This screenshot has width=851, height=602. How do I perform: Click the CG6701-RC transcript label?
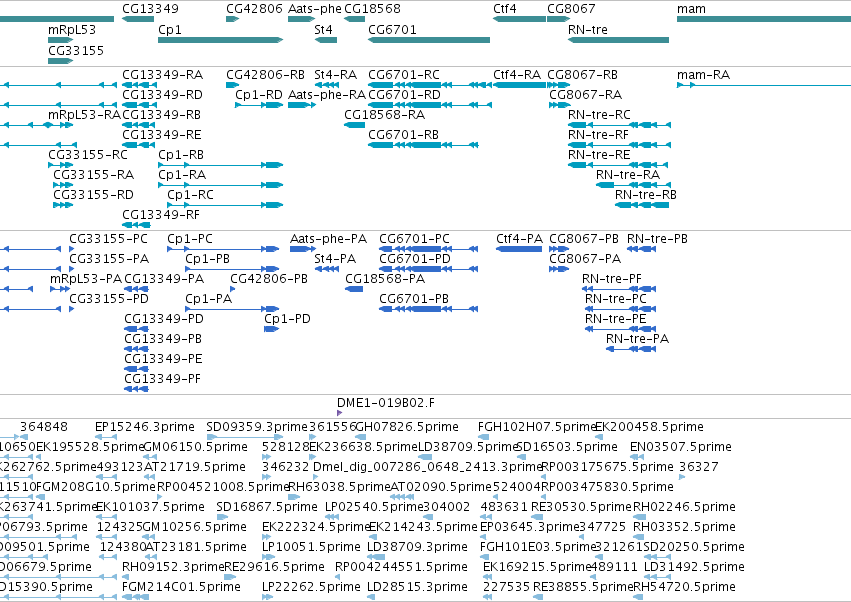[x=404, y=74]
